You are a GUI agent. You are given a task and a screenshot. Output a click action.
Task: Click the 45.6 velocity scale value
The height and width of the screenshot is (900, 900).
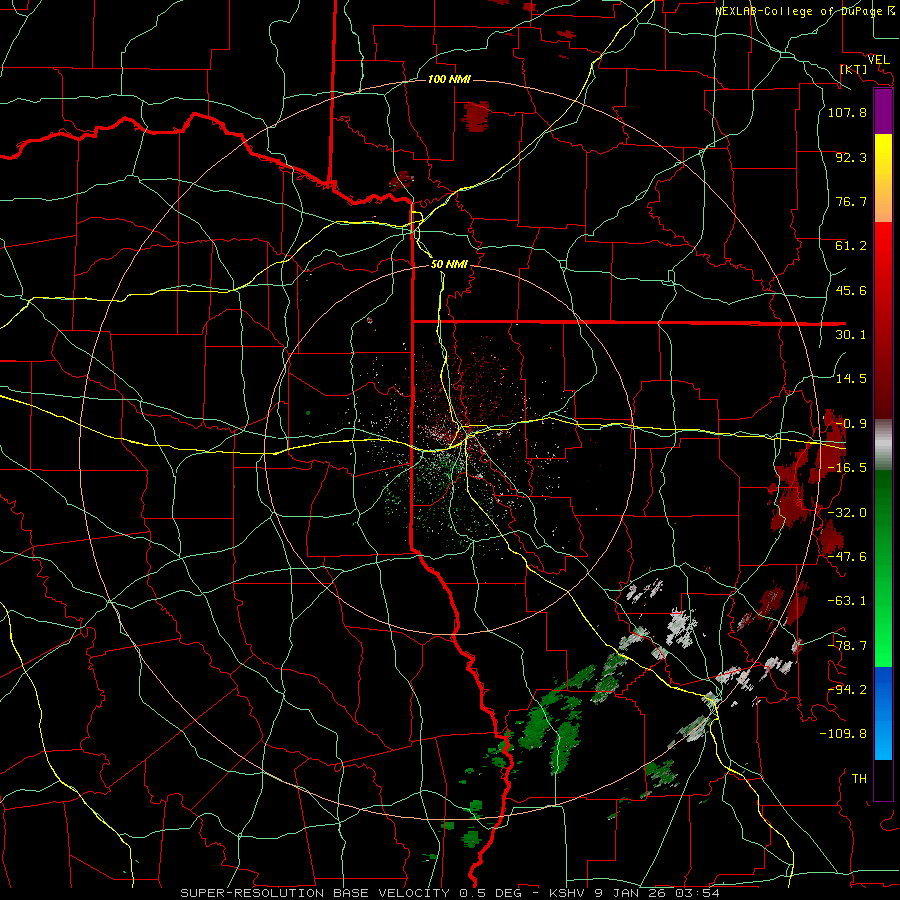pos(851,290)
